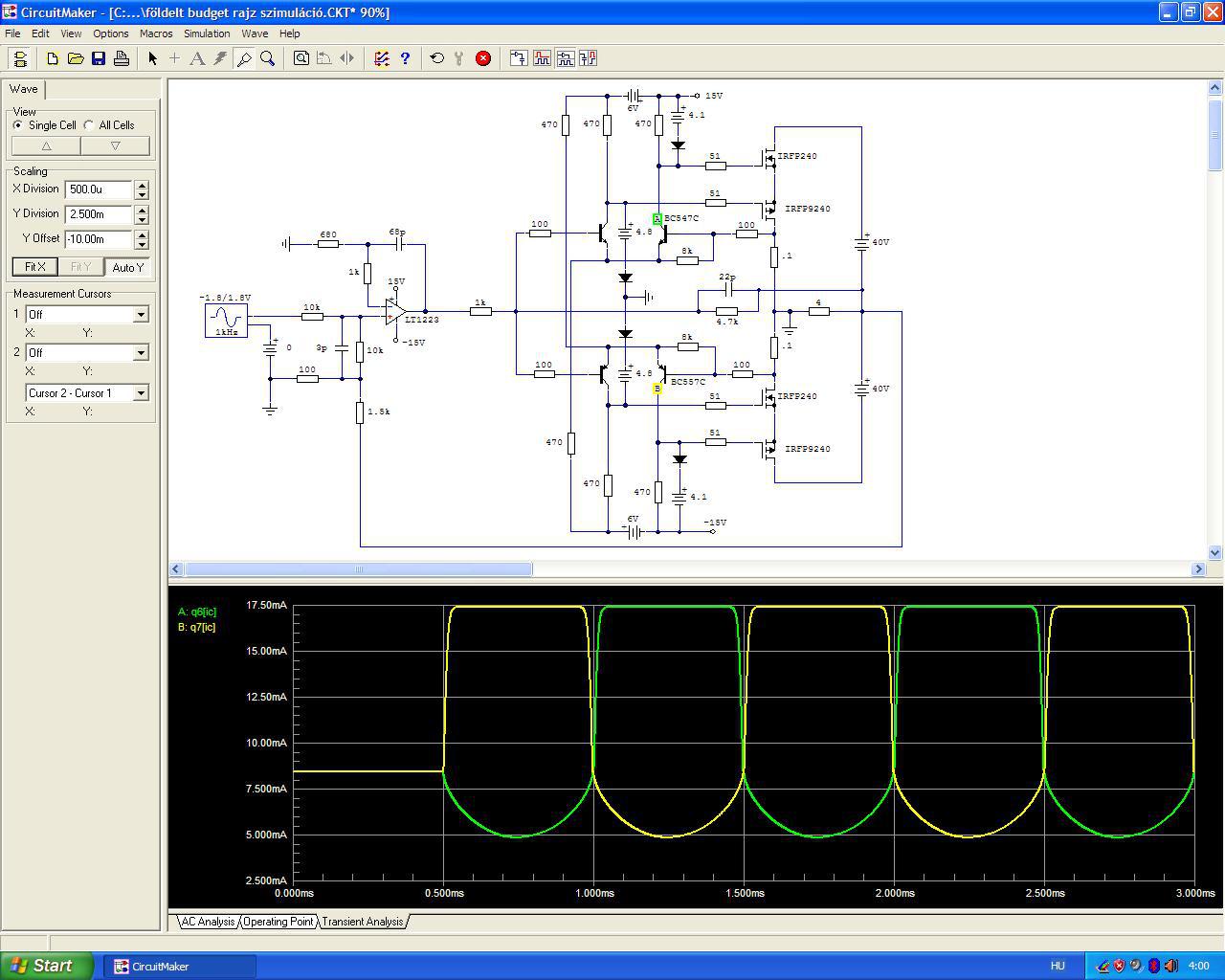Viewport: 1225px width, 980px height.
Task: Open the Cursor 2 dropdown set to Off
Action: coord(141,353)
